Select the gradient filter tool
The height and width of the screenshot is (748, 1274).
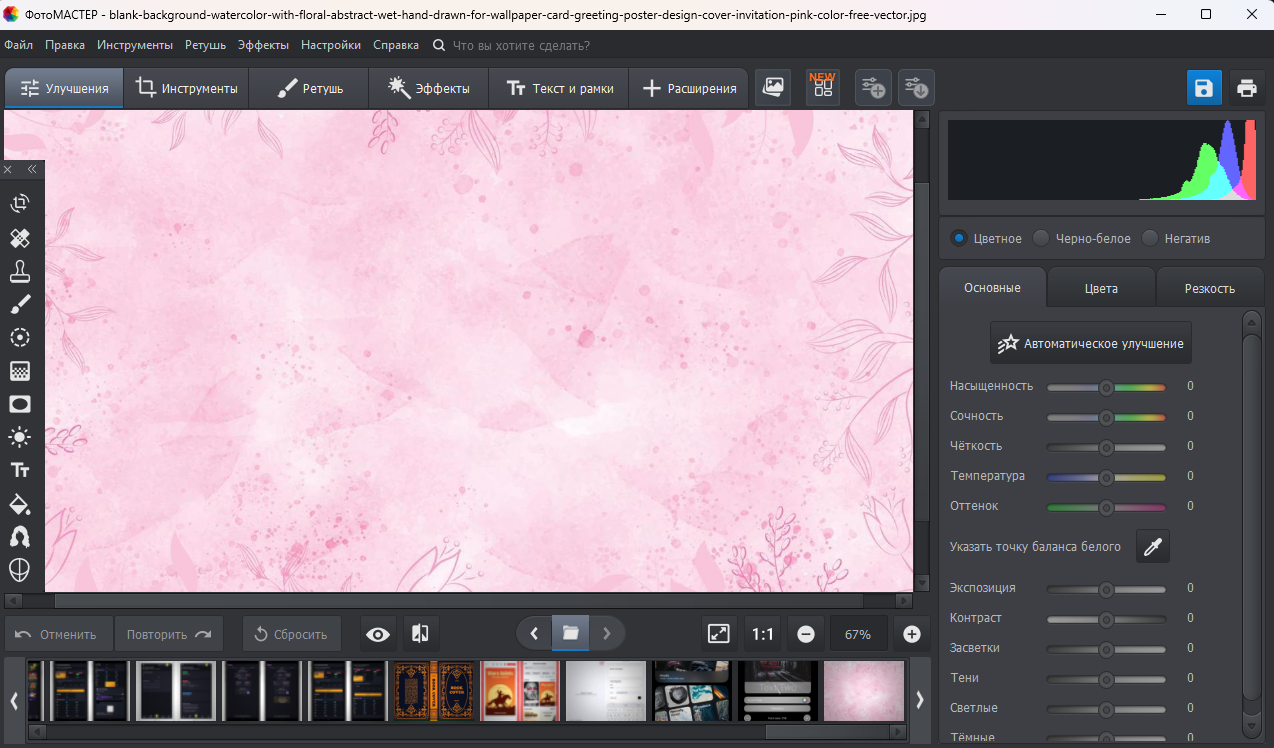(x=20, y=371)
